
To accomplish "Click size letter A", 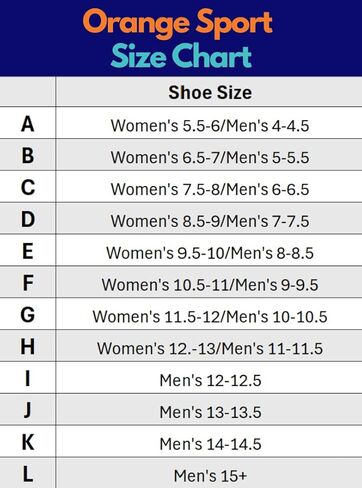I will 28,124.
